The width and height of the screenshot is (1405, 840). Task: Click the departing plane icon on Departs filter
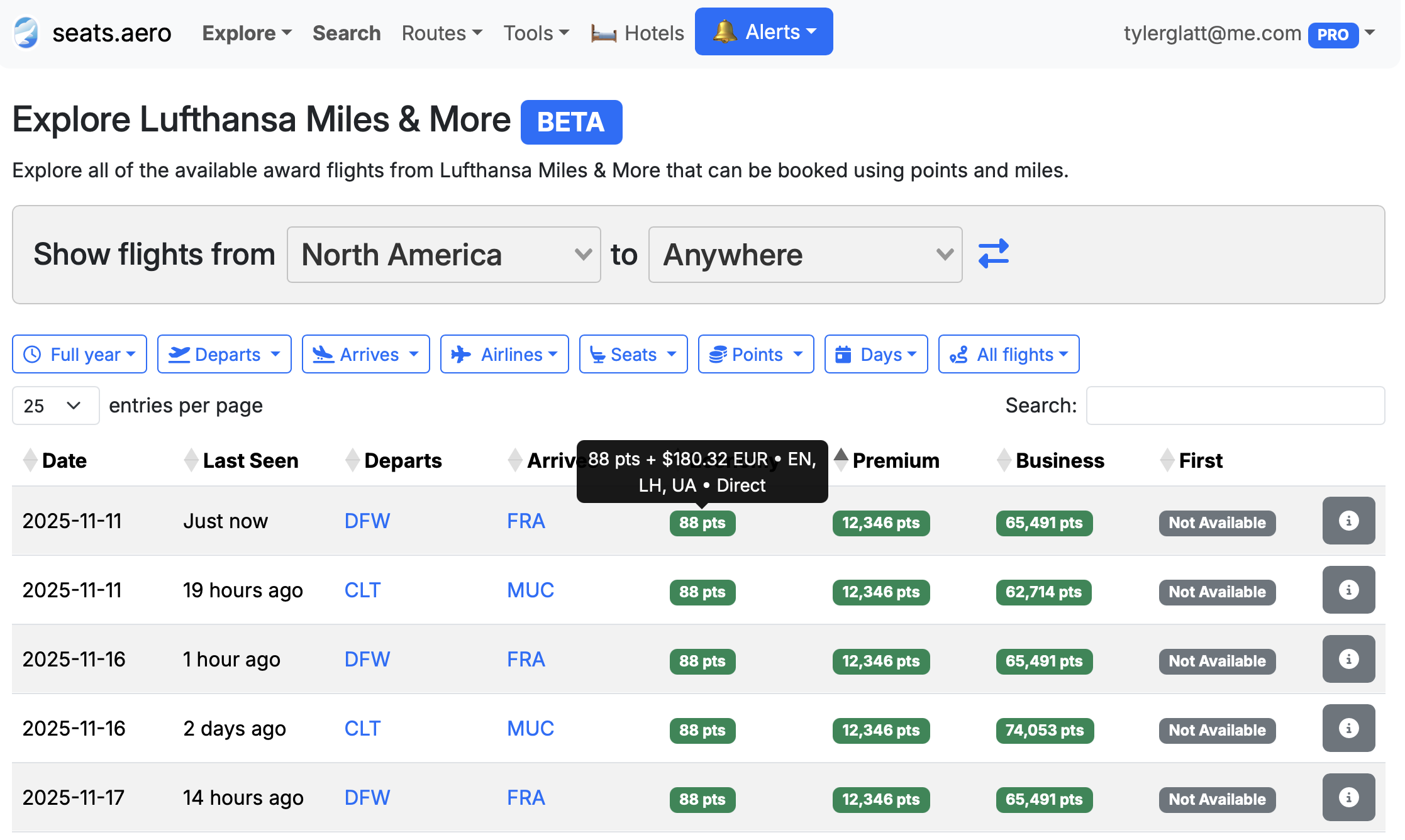pos(179,354)
